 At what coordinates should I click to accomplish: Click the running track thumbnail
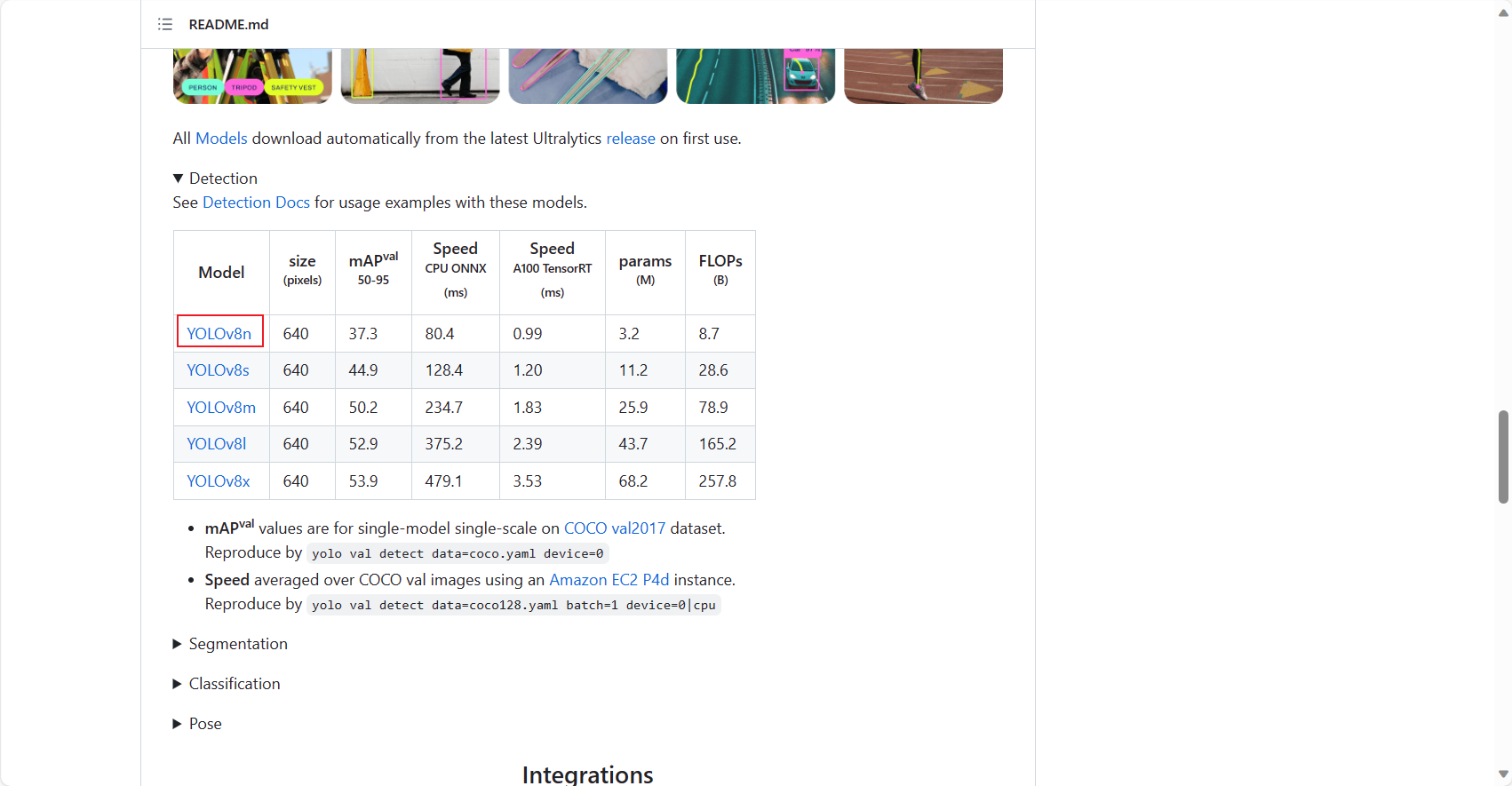923,76
